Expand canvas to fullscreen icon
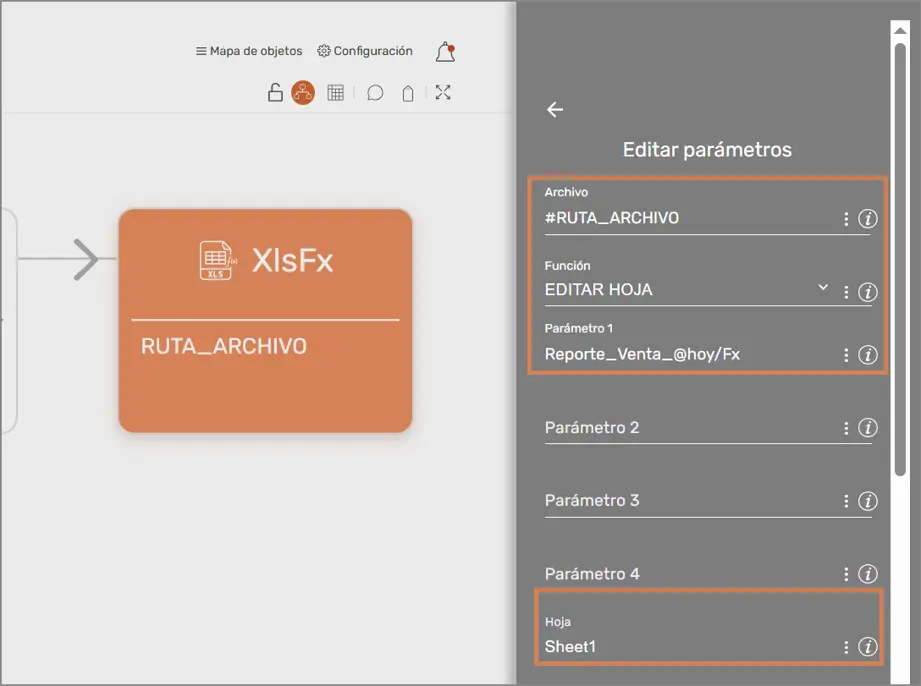This screenshot has width=921, height=686. tap(443, 92)
